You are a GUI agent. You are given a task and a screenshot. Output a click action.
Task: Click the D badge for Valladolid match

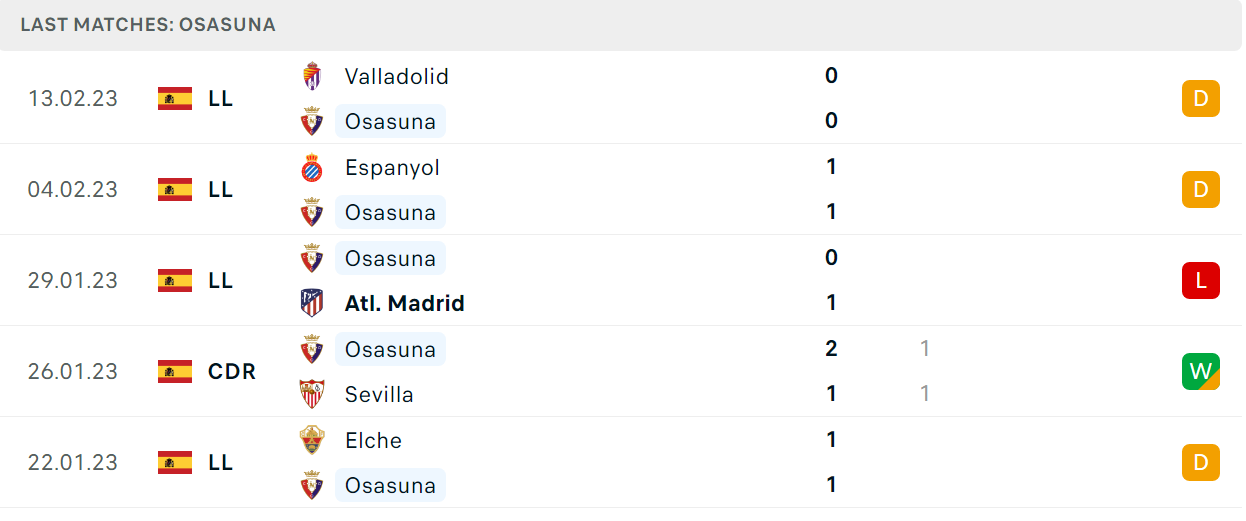(1201, 99)
